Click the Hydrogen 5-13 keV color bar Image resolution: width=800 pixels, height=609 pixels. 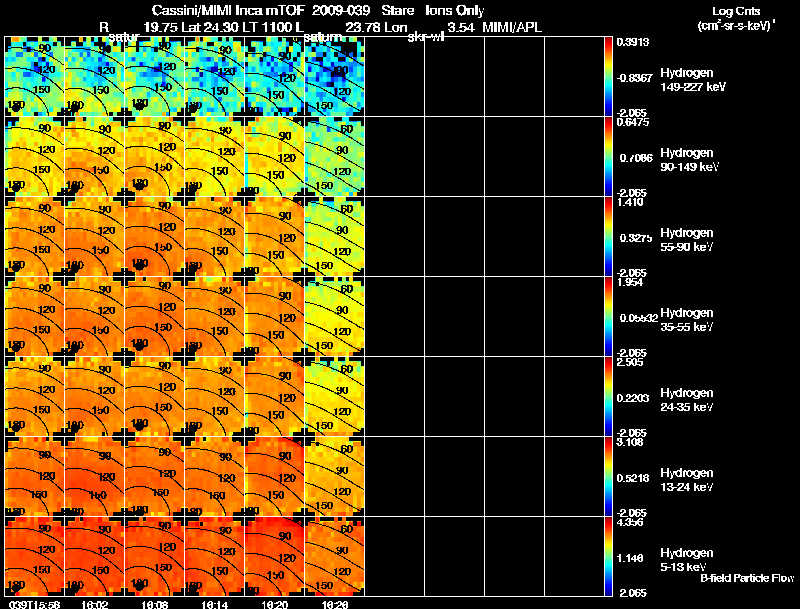608,557
